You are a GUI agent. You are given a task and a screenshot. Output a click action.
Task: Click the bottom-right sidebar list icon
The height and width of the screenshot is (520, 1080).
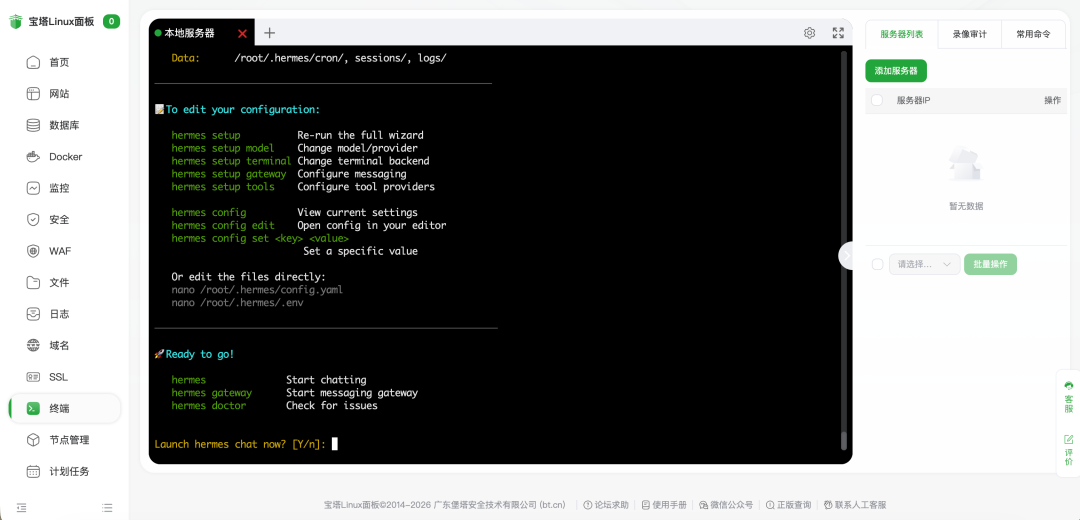click(x=107, y=508)
